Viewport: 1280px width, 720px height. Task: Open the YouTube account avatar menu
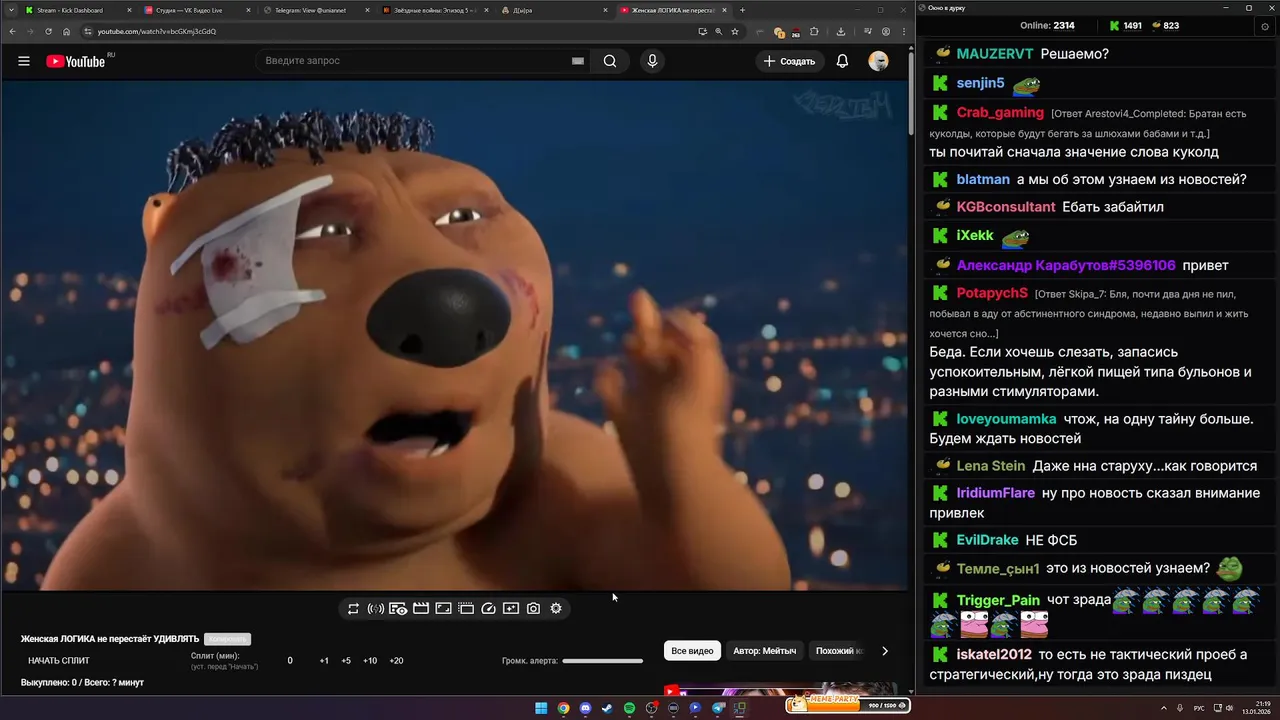(878, 61)
